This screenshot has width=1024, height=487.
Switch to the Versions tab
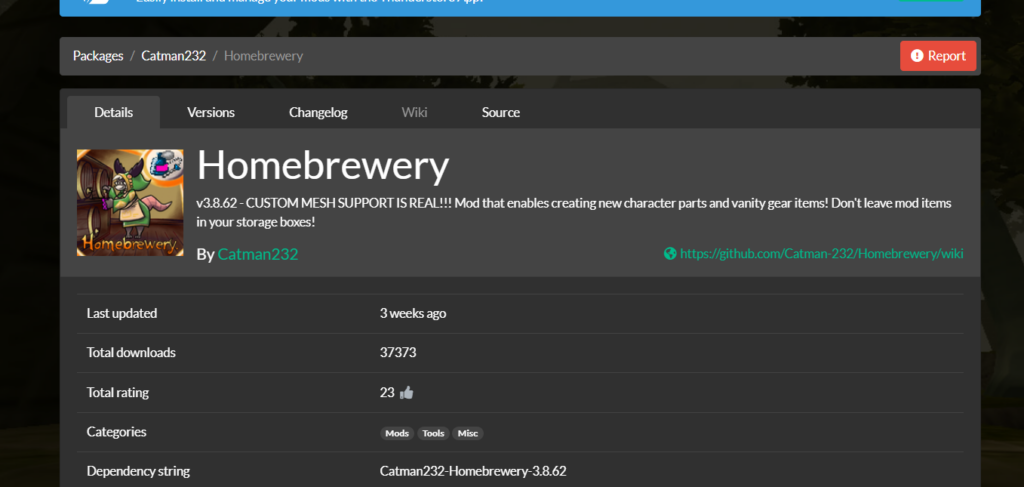coord(211,112)
